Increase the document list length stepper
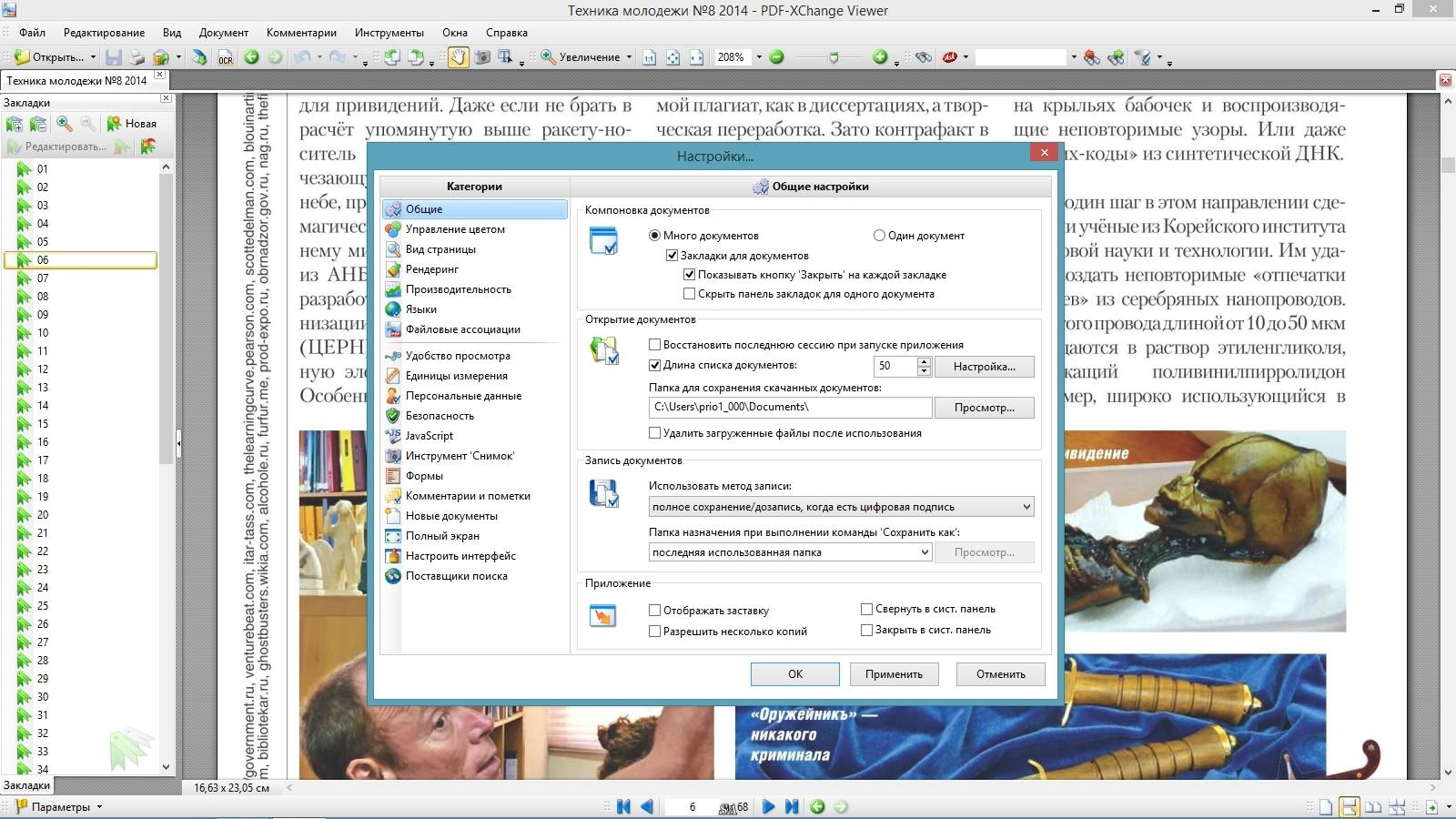Screen dimensions: 1456x819 924,362
